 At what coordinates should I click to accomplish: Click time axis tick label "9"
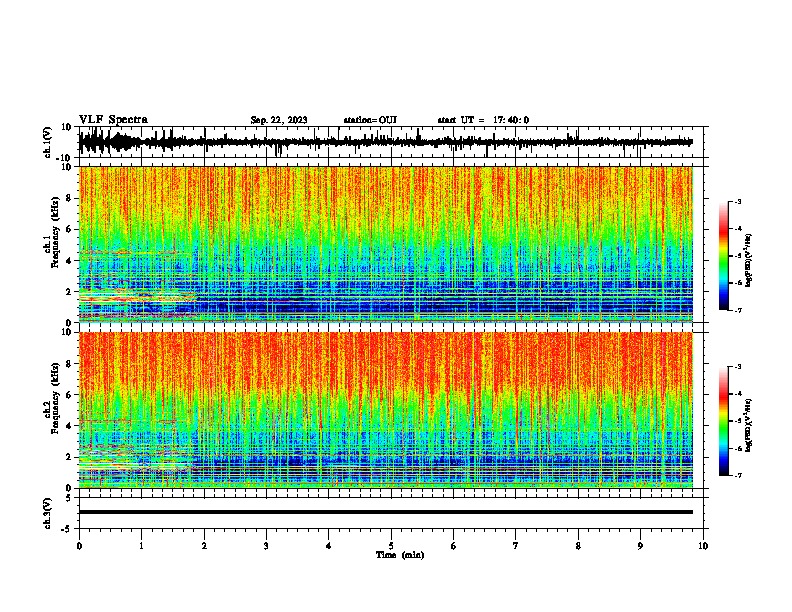coord(640,546)
